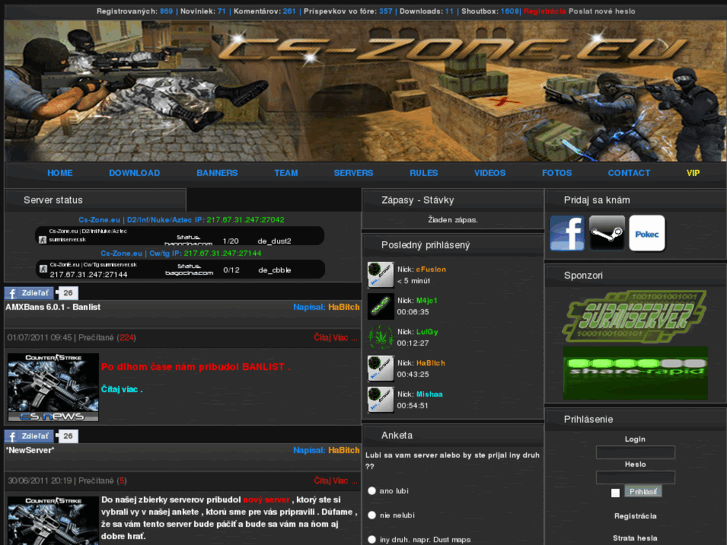Viewport: 727px width, 545px height.
Task: Click HaBitch's avatar in last logged list
Action: [x=381, y=368]
